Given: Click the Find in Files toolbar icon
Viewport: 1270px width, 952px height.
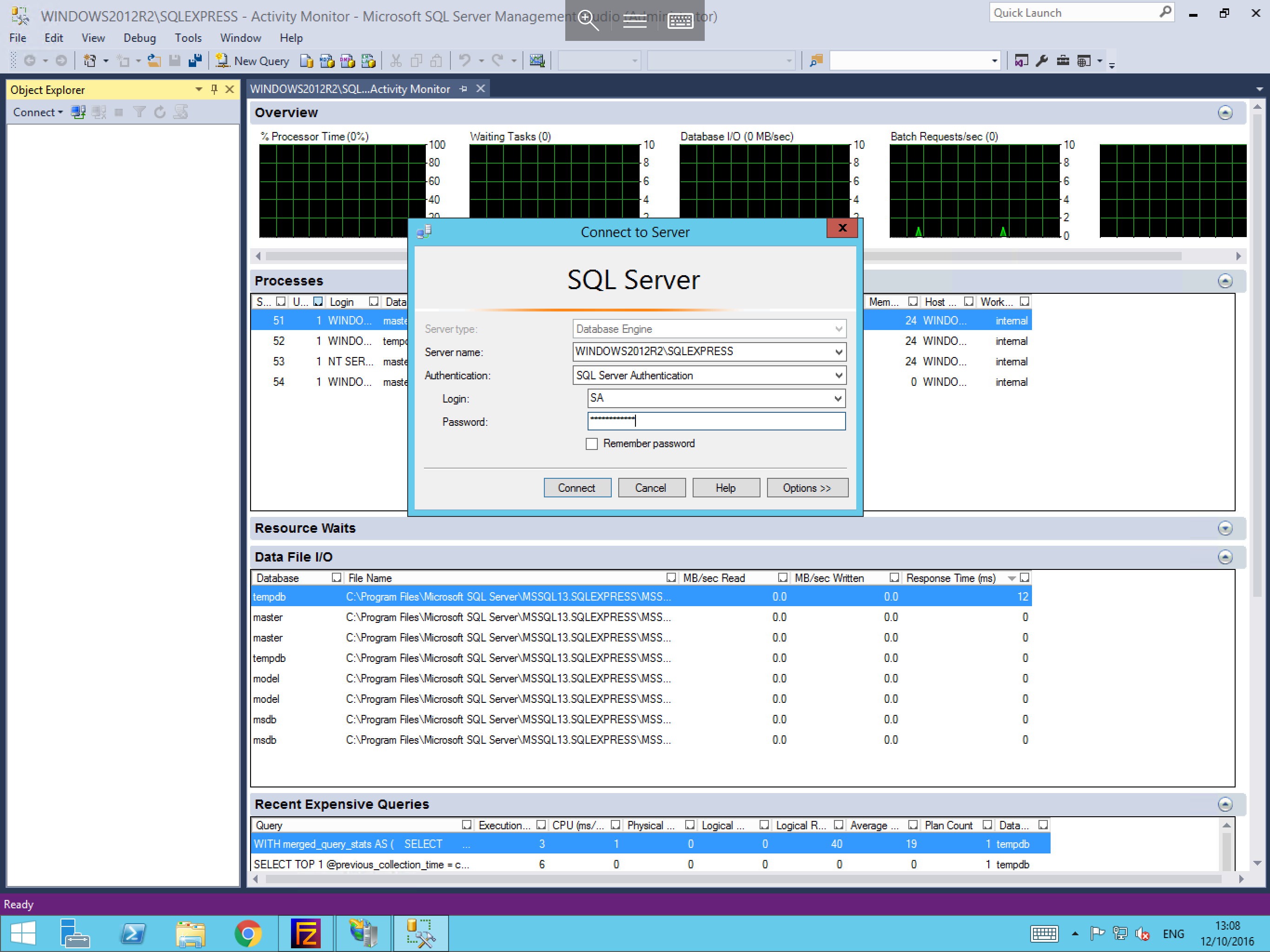Looking at the screenshot, I should coord(816,61).
